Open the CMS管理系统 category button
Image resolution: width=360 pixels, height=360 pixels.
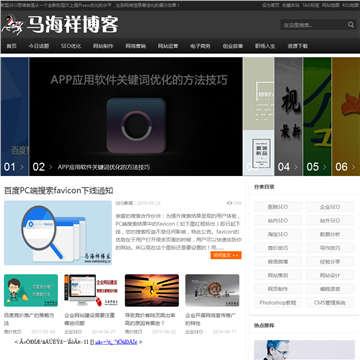click(x=330, y=303)
